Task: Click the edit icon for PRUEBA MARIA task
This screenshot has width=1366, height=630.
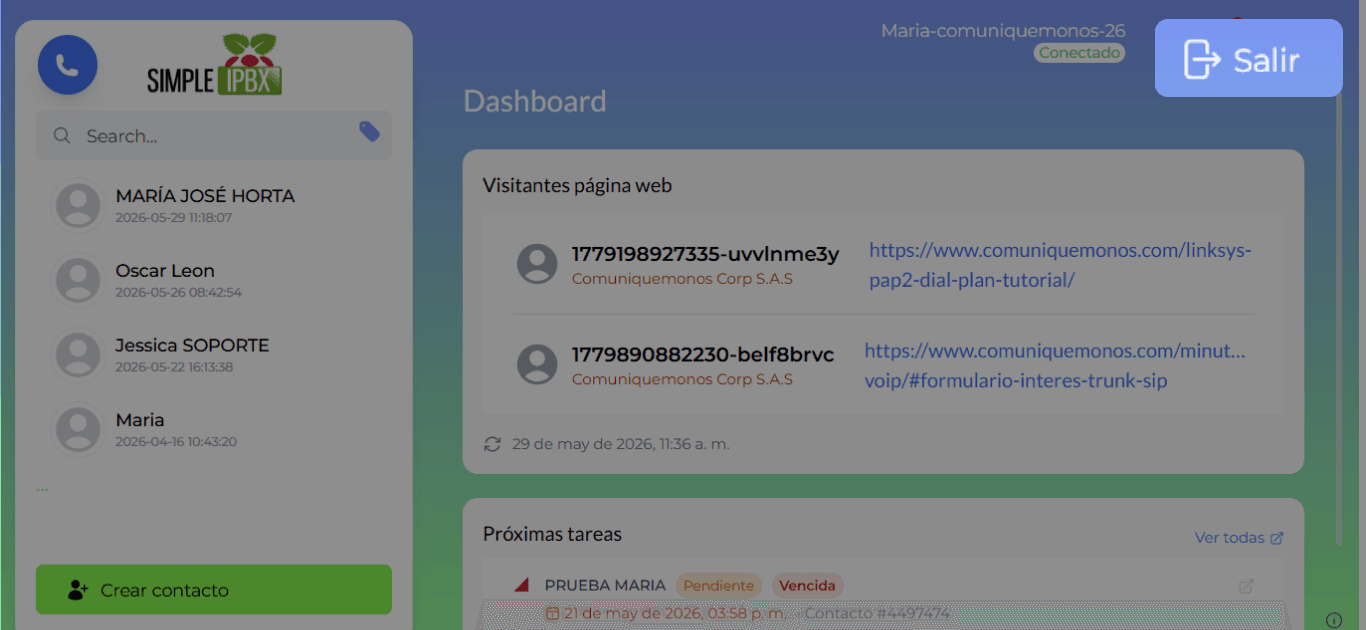Action: pos(1246,586)
